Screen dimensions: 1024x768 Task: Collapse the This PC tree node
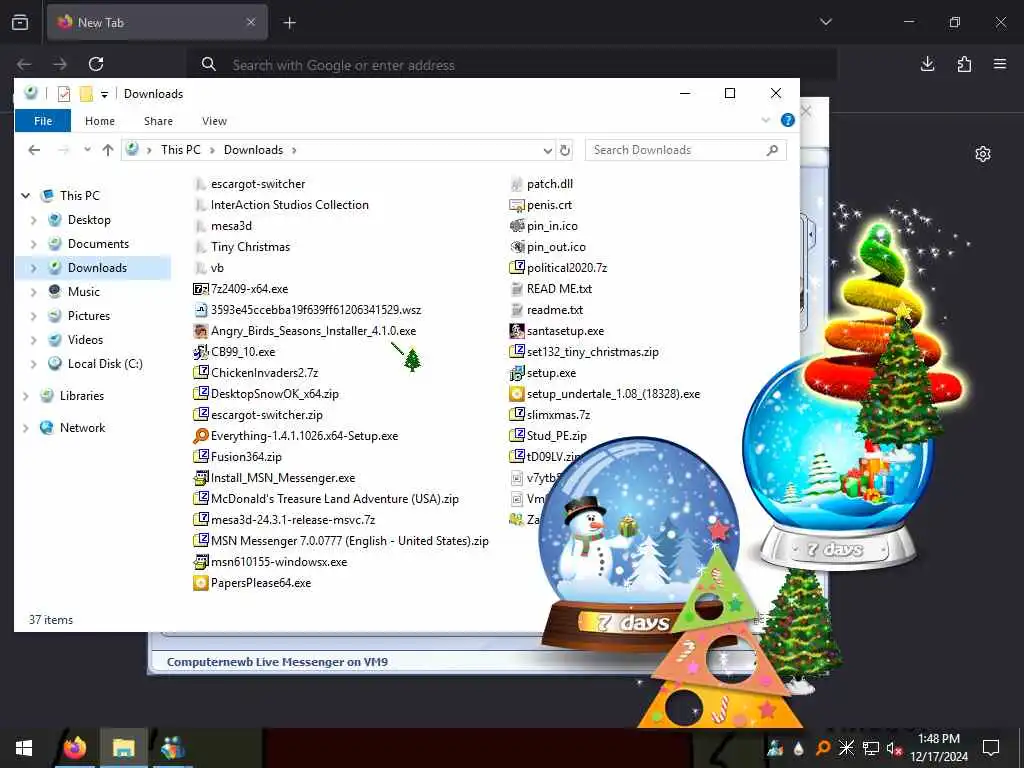point(25,195)
